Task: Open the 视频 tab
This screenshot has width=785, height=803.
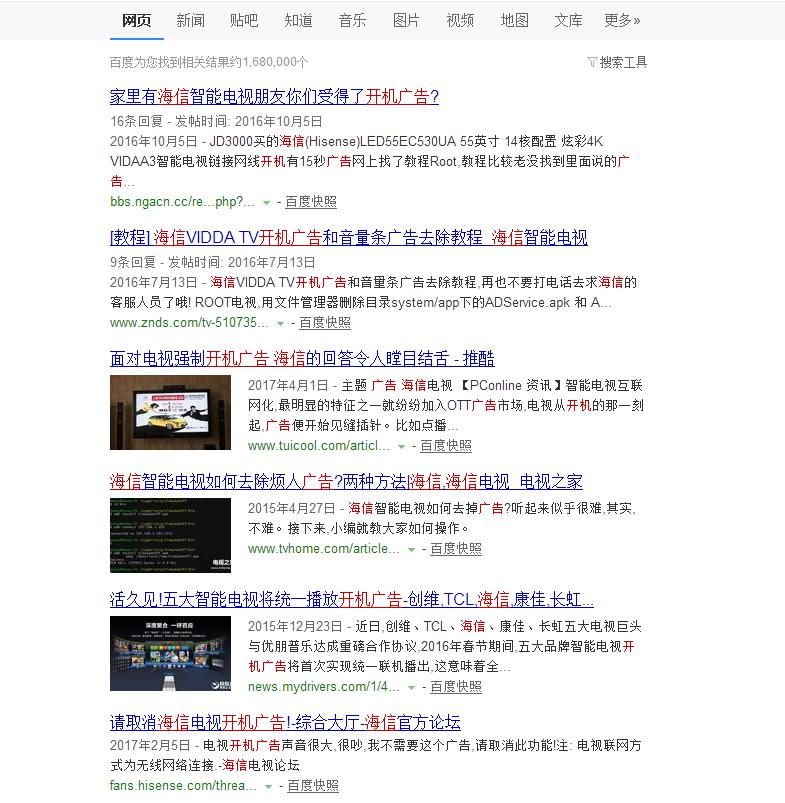Action: tap(460, 20)
